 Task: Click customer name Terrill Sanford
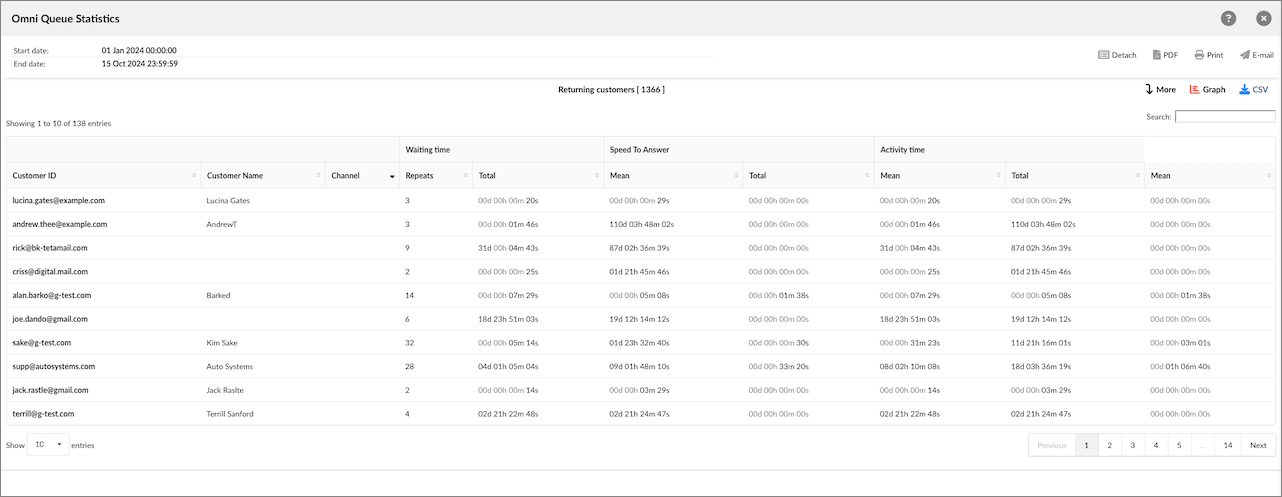232,413
